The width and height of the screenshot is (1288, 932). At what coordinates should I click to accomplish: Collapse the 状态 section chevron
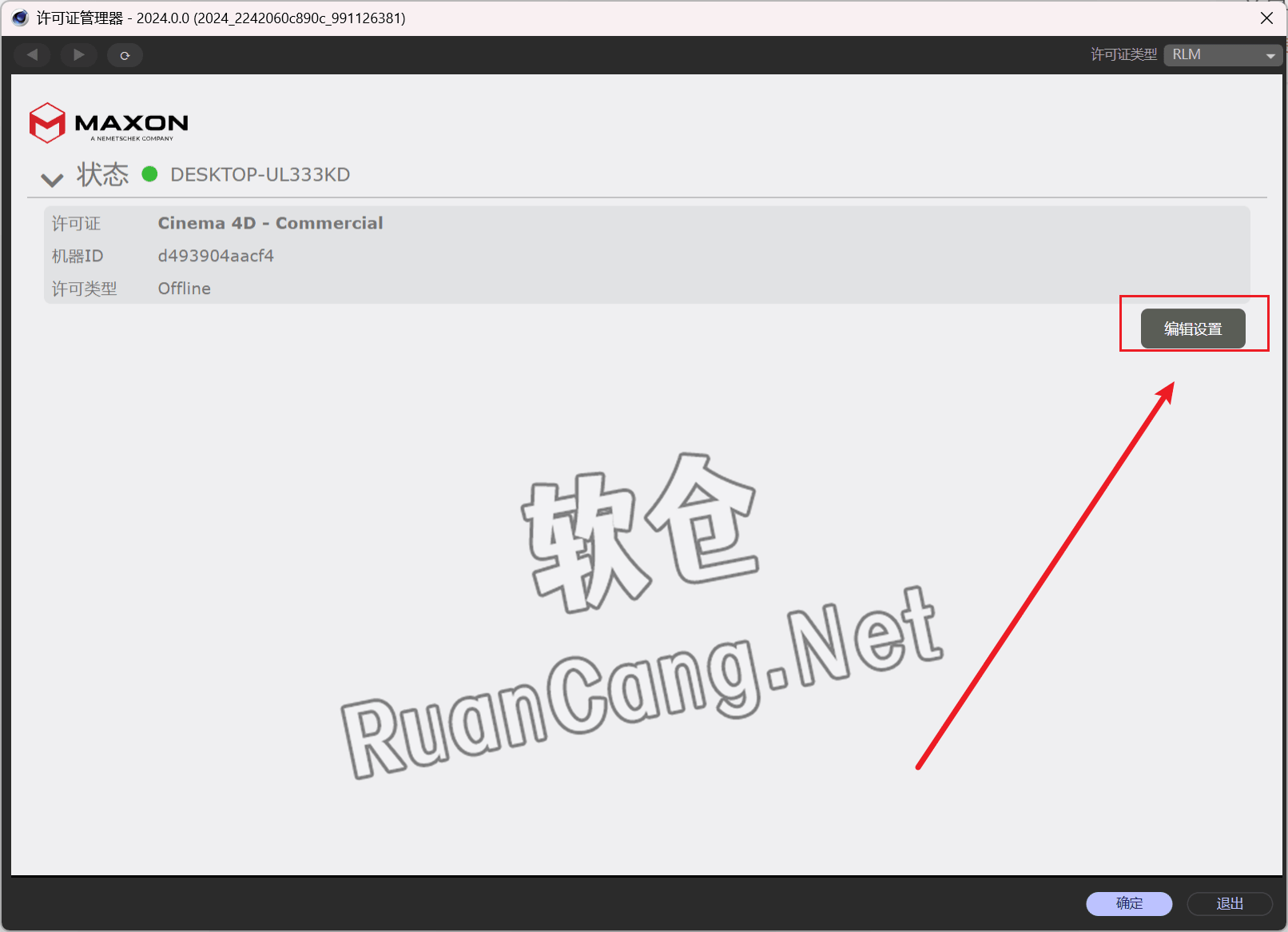[52, 179]
